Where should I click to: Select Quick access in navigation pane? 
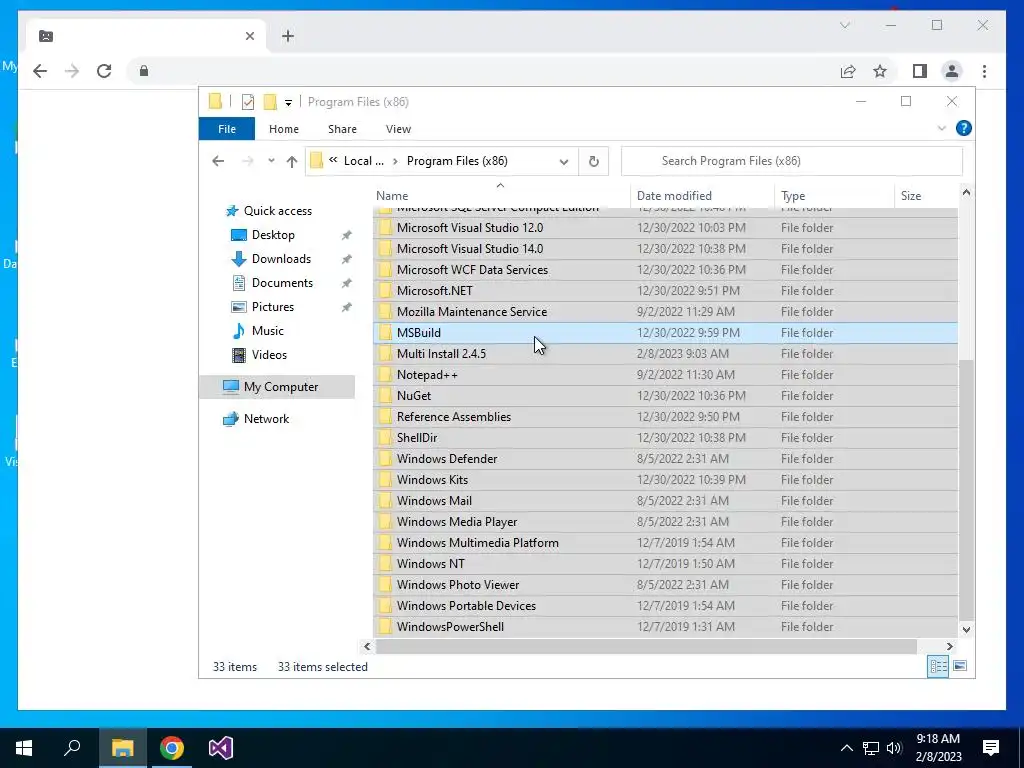(278, 211)
